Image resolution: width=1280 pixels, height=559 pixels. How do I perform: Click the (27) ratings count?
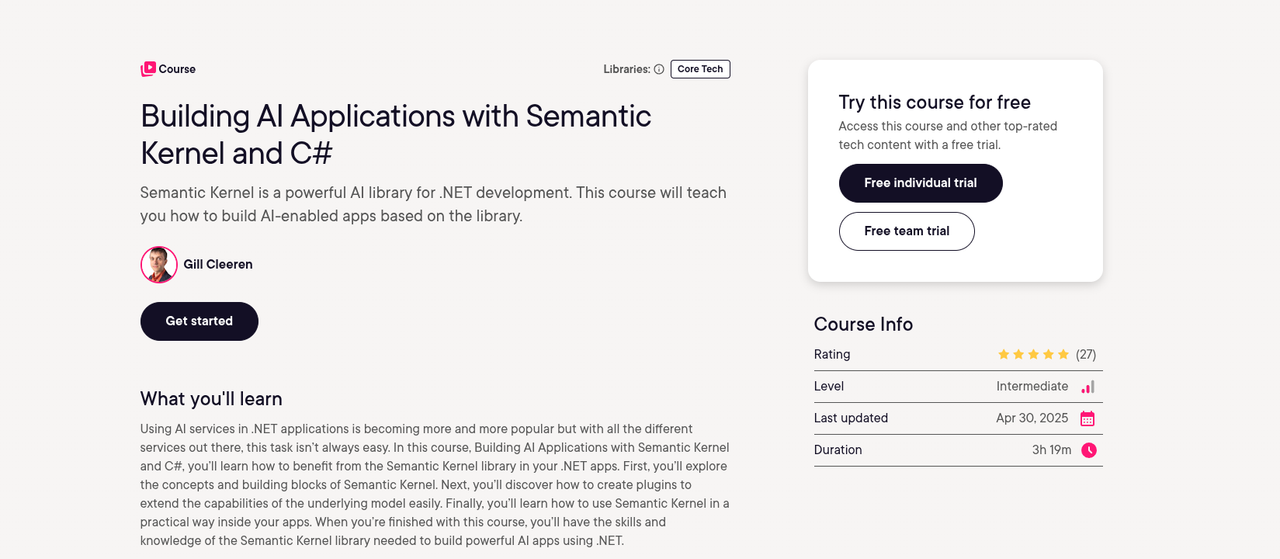point(1086,354)
